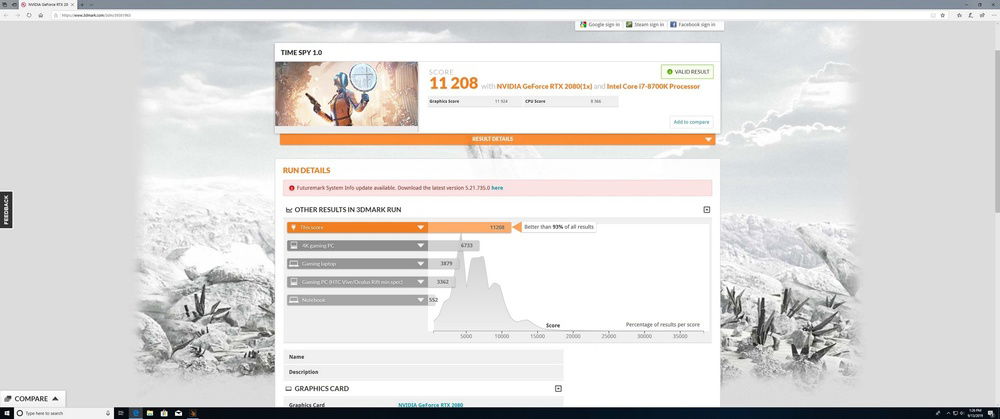Screen dimensions: 1000x419
Task: Collapse the Graphics Card section
Action: point(558,388)
